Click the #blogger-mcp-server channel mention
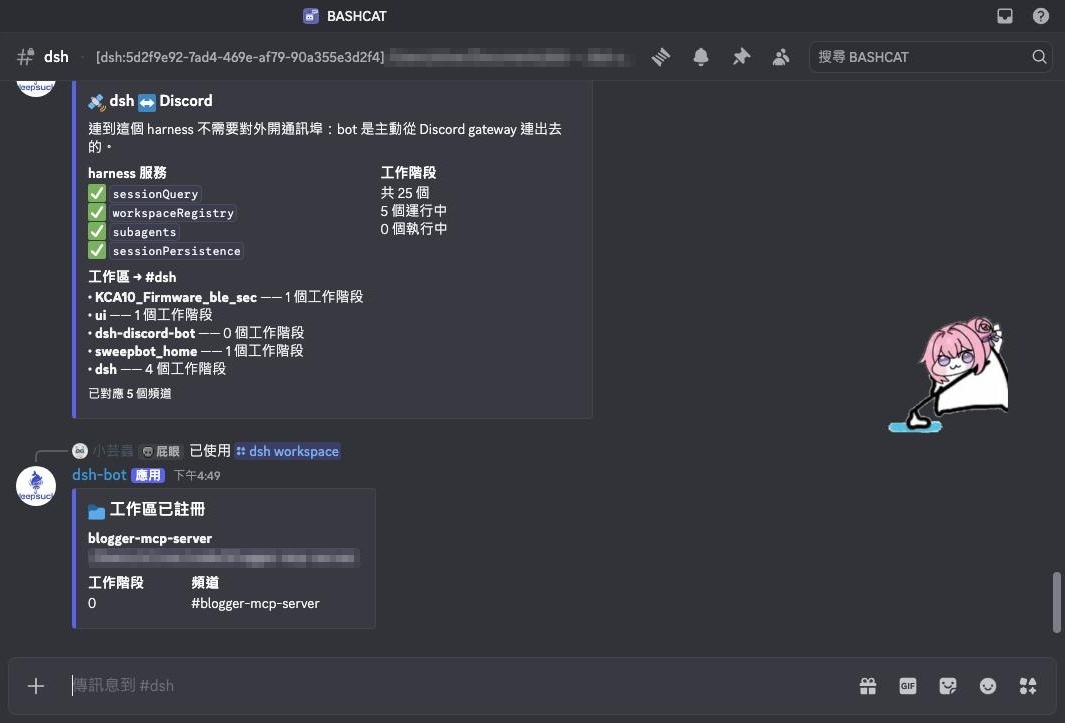The height and width of the screenshot is (723, 1065). 255,603
